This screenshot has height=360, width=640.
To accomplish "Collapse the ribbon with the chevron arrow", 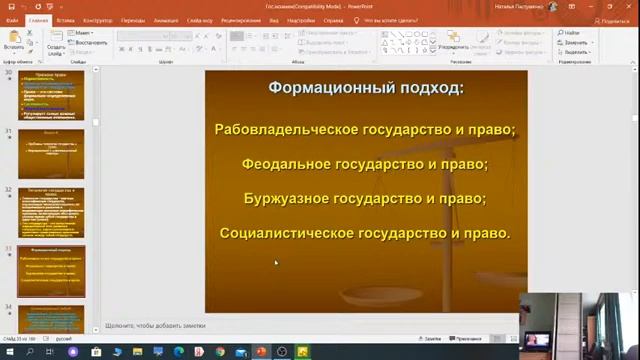I will (x=633, y=62).
